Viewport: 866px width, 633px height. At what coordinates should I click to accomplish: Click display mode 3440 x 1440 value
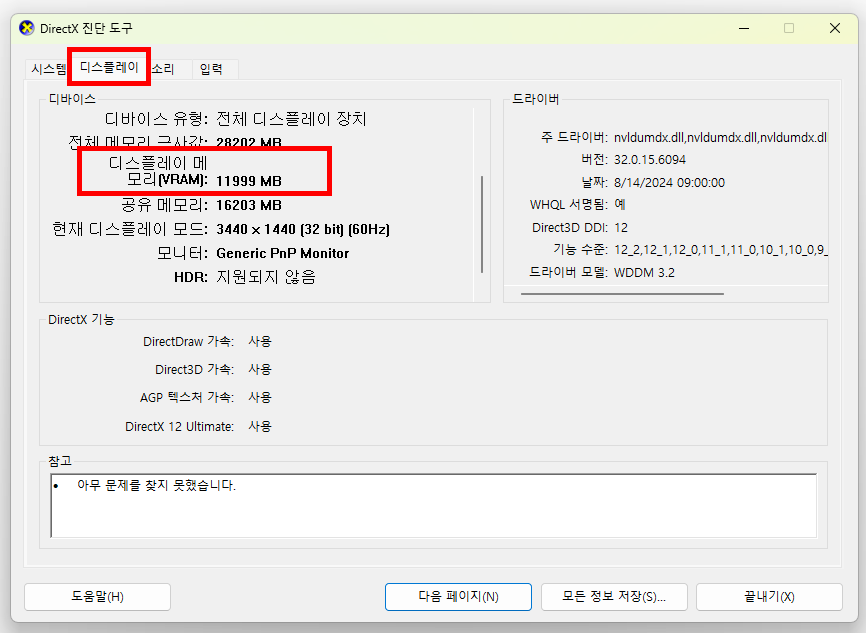click(303, 229)
